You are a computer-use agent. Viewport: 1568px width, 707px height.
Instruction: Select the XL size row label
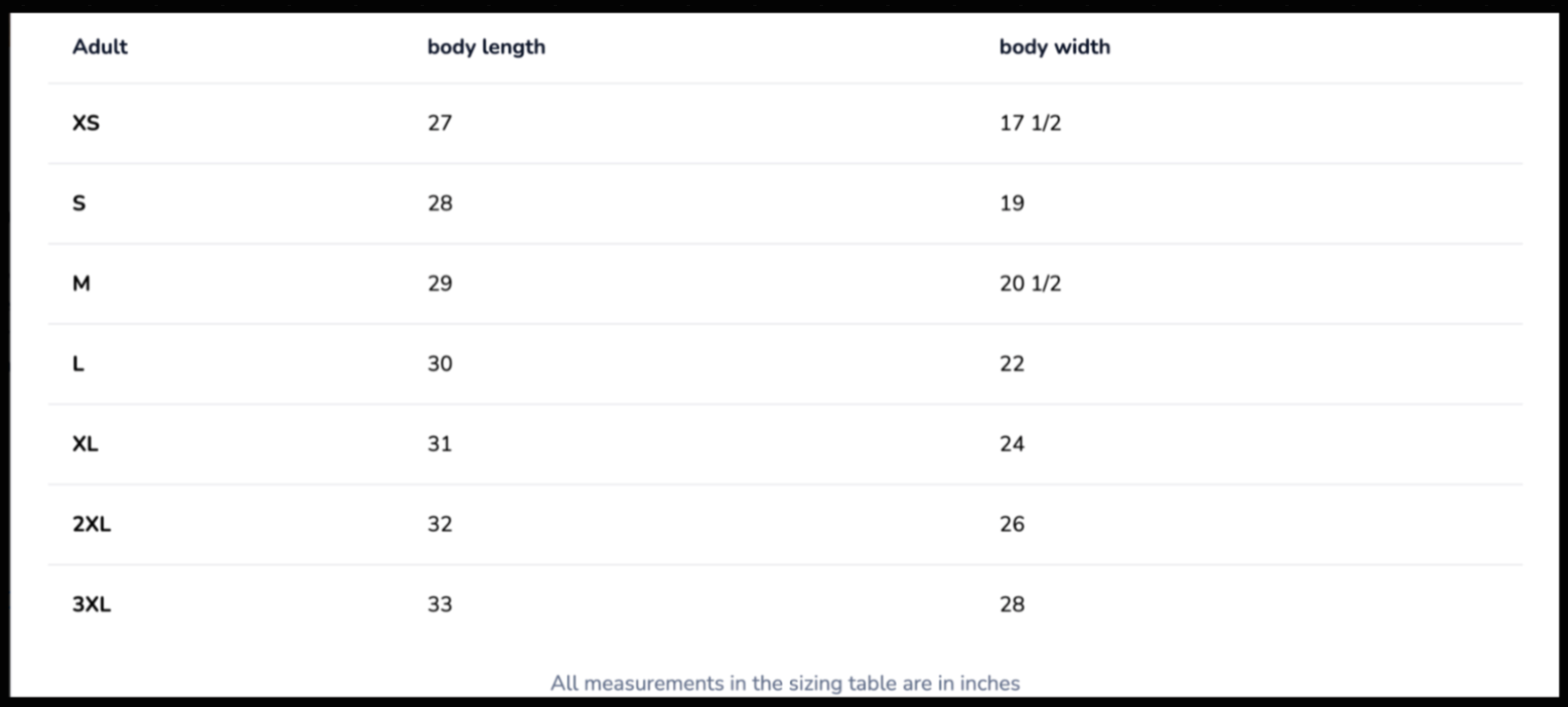[85, 444]
